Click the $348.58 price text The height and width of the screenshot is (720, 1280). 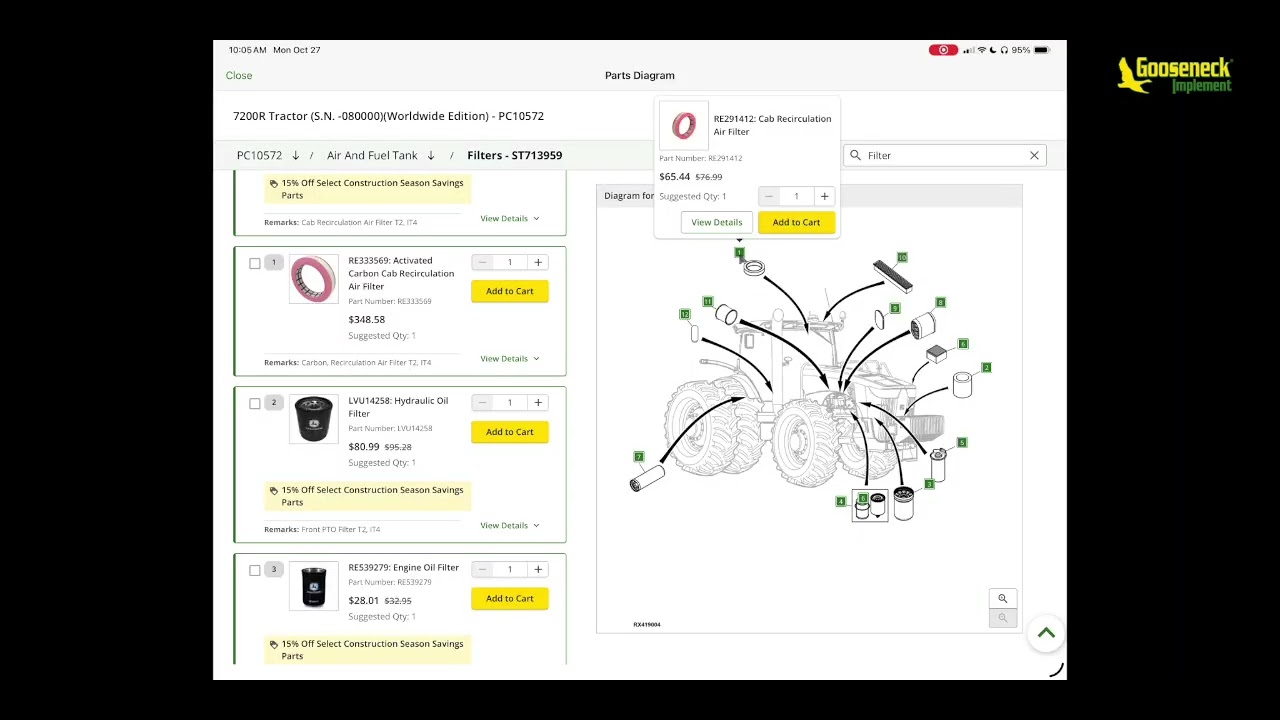pos(366,320)
